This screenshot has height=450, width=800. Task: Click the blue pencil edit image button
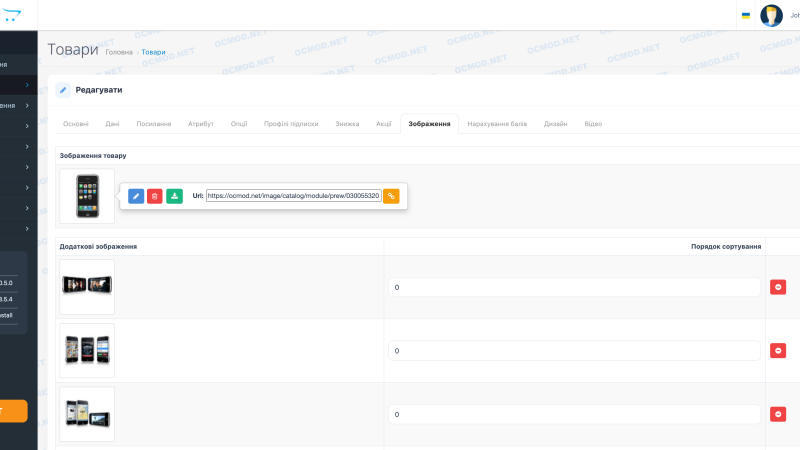[136, 196]
